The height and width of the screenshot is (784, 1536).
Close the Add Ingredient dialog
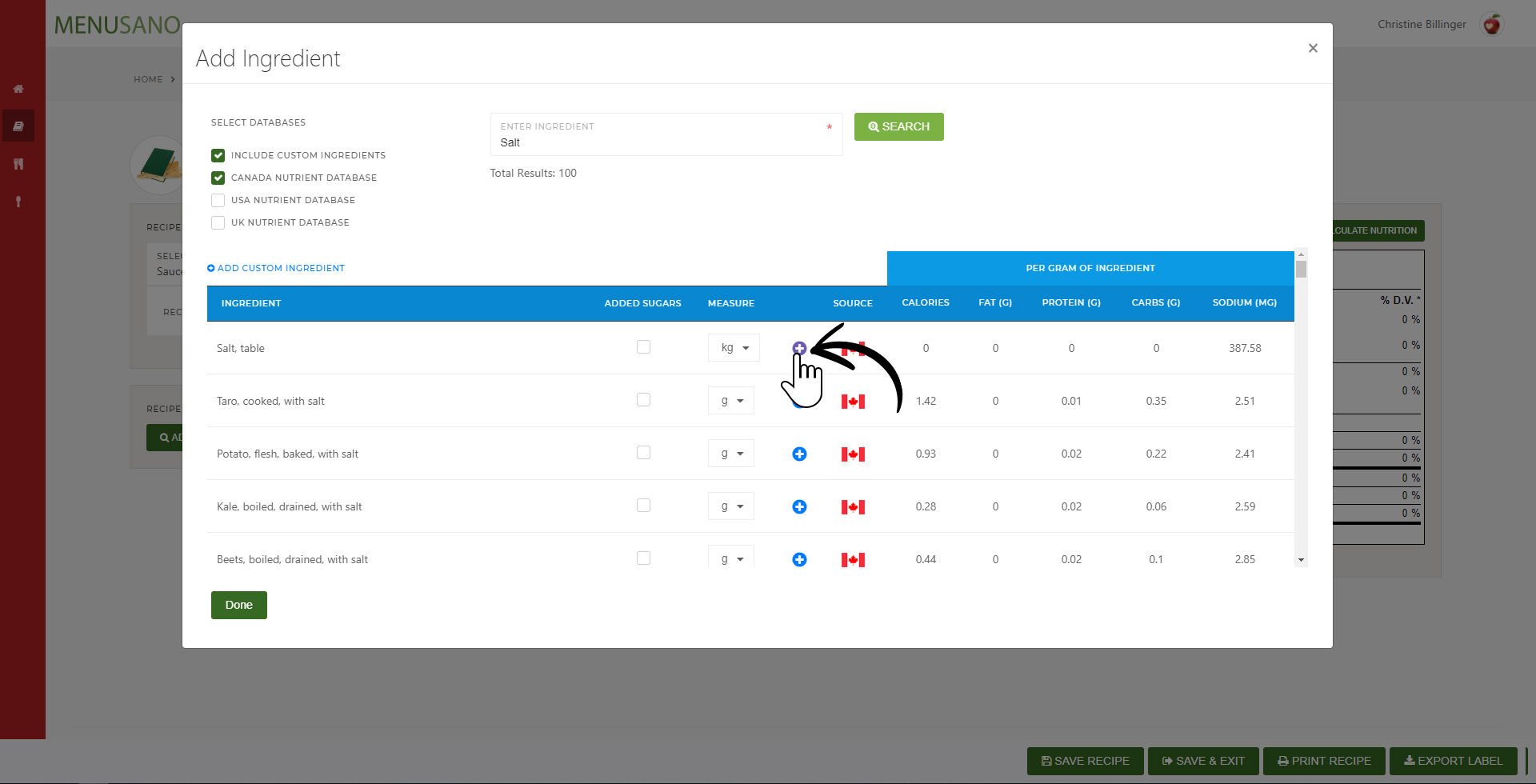click(1313, 48)
